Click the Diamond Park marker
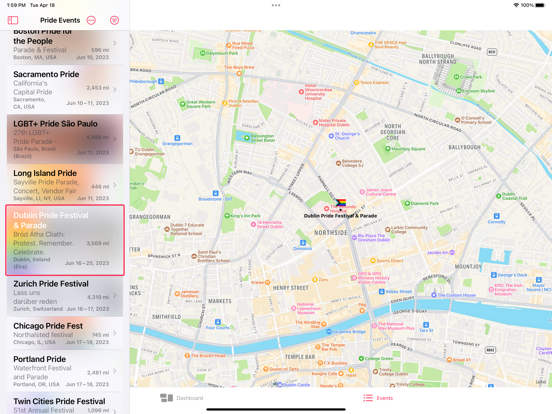Viewport: 552px width, 414px height. (x=407, y=203)
